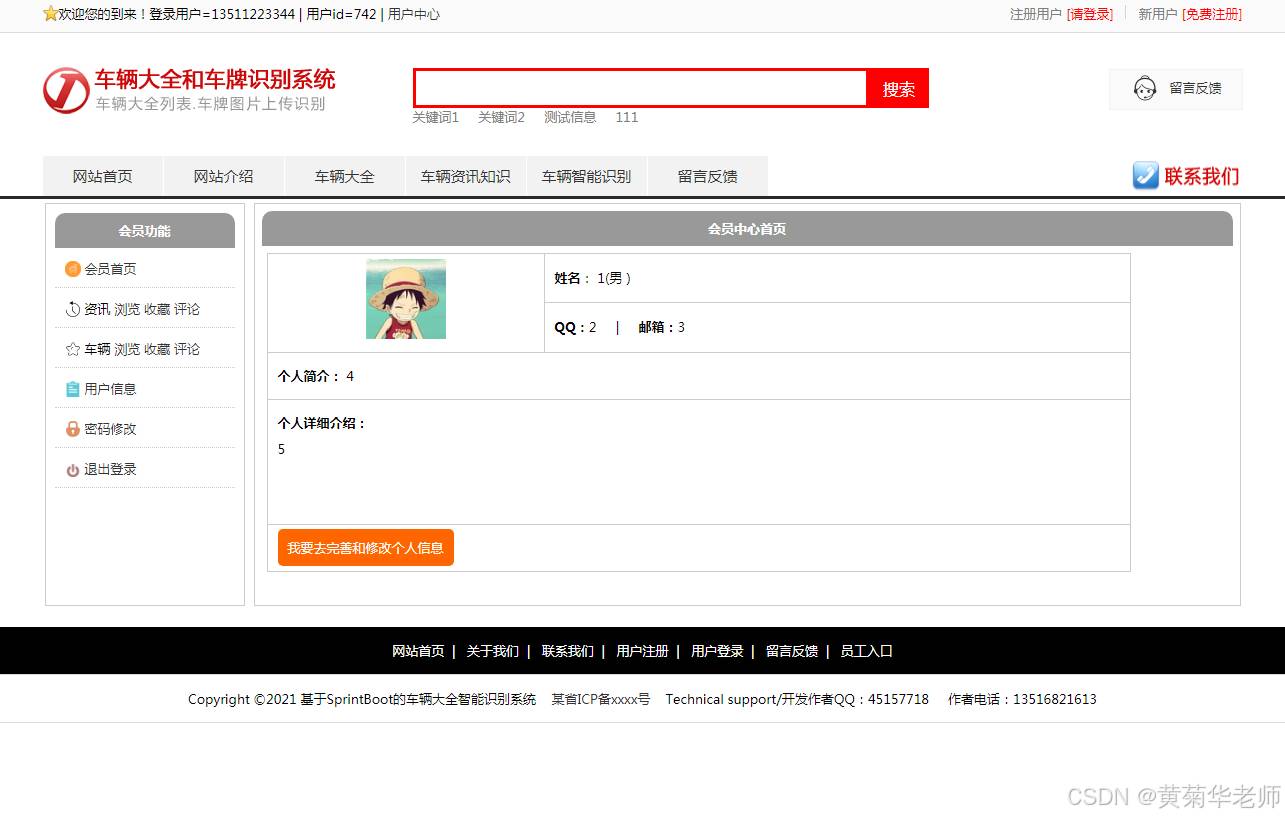Image resolution: width=1285 pixels, height=818 pixels.
Task: Click the user avatar thumbnail
Action: point(406,299)
